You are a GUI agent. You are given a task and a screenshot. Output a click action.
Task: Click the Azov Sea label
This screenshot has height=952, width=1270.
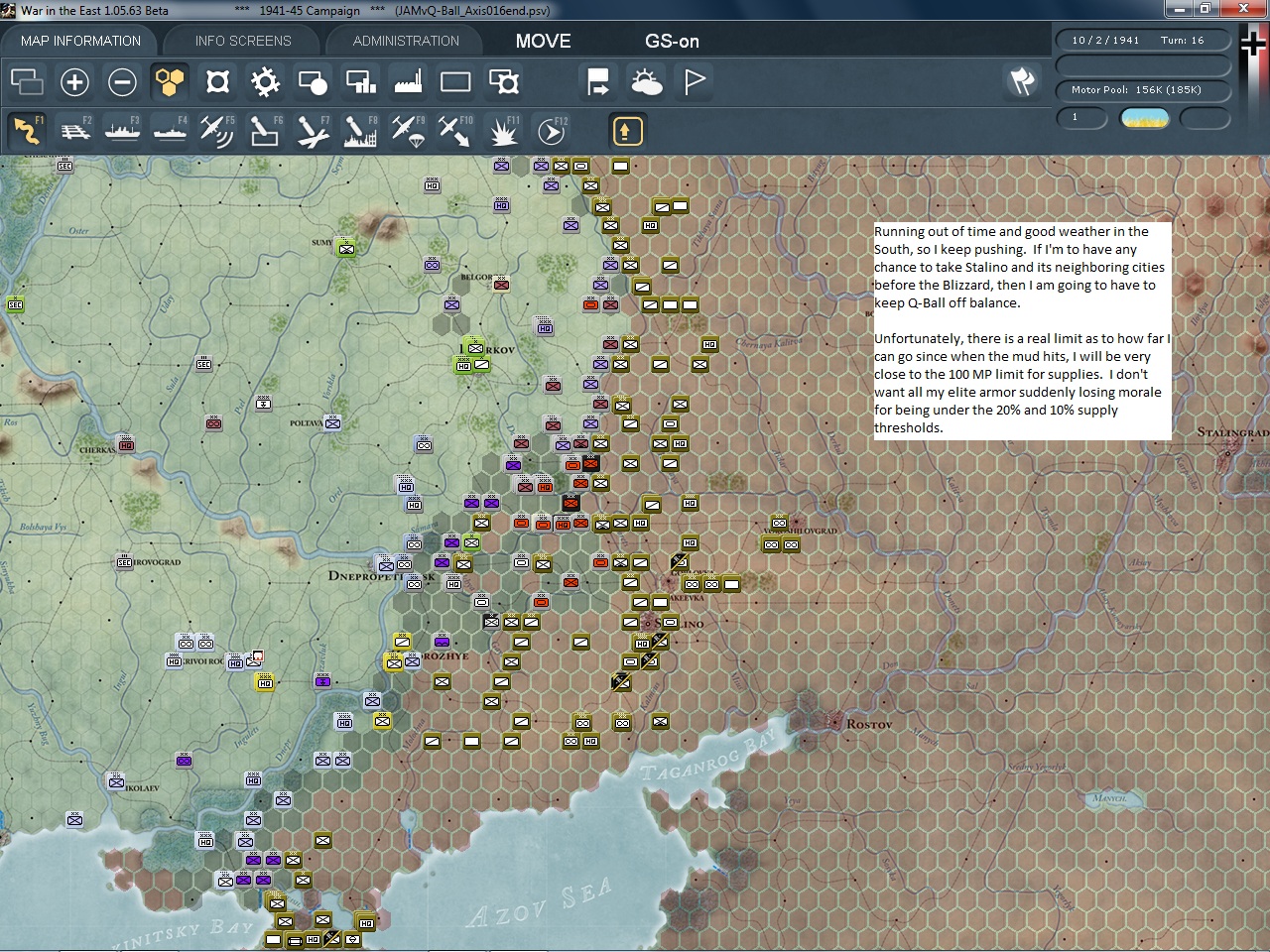tap(538, 902)
